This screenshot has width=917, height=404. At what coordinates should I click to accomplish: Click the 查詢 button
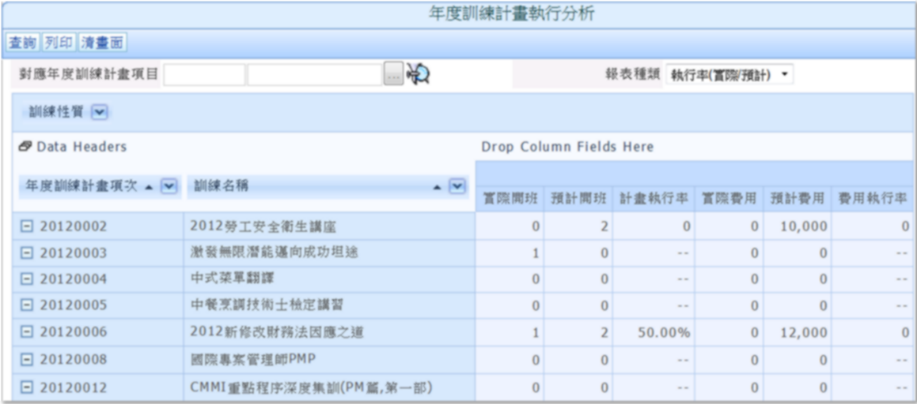pyautogui.click(x=22, y=43)
